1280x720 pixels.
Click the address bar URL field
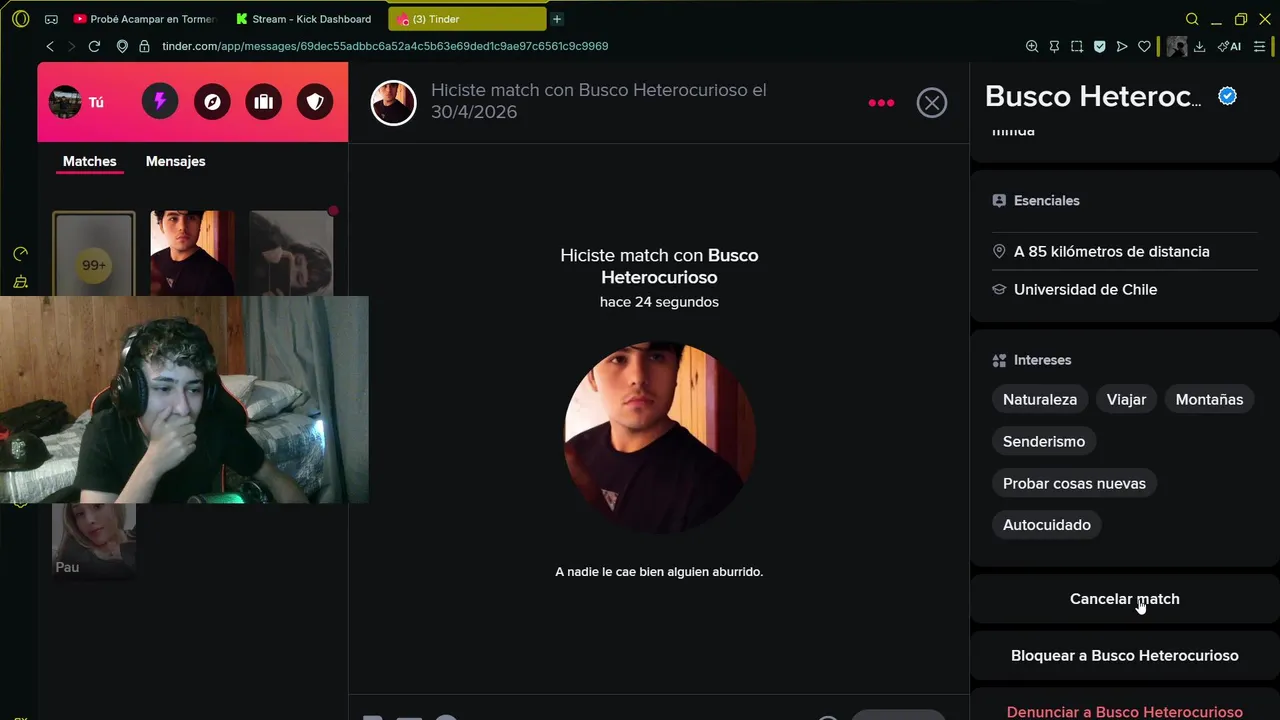click(x=385, y=46)
